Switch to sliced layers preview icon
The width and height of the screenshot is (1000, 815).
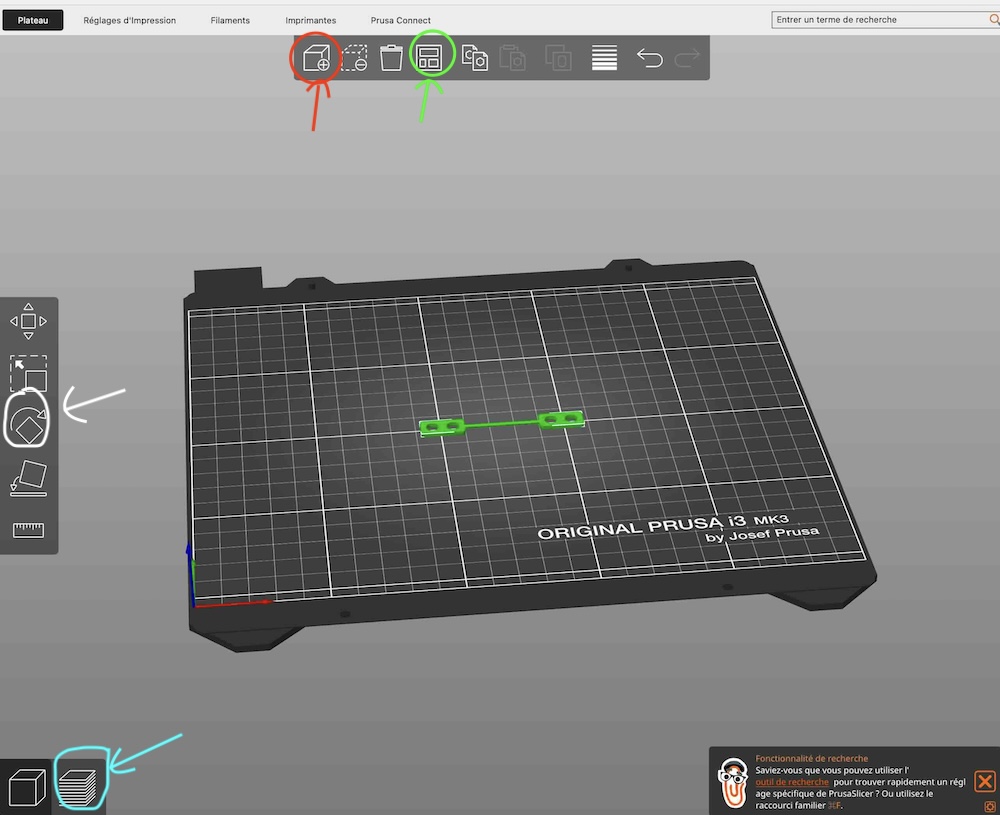click(x=79, y=788)
